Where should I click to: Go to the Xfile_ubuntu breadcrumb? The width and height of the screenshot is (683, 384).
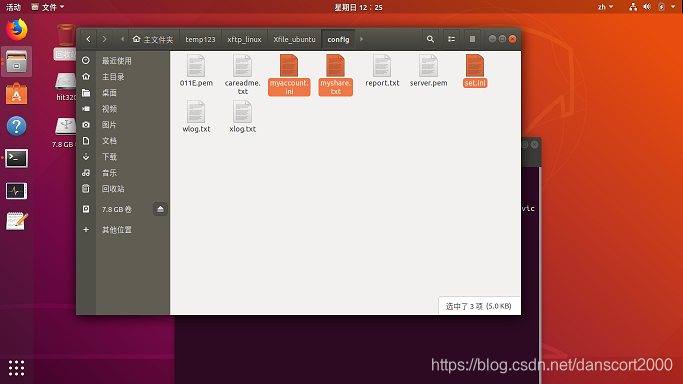[x=294, y=39]
